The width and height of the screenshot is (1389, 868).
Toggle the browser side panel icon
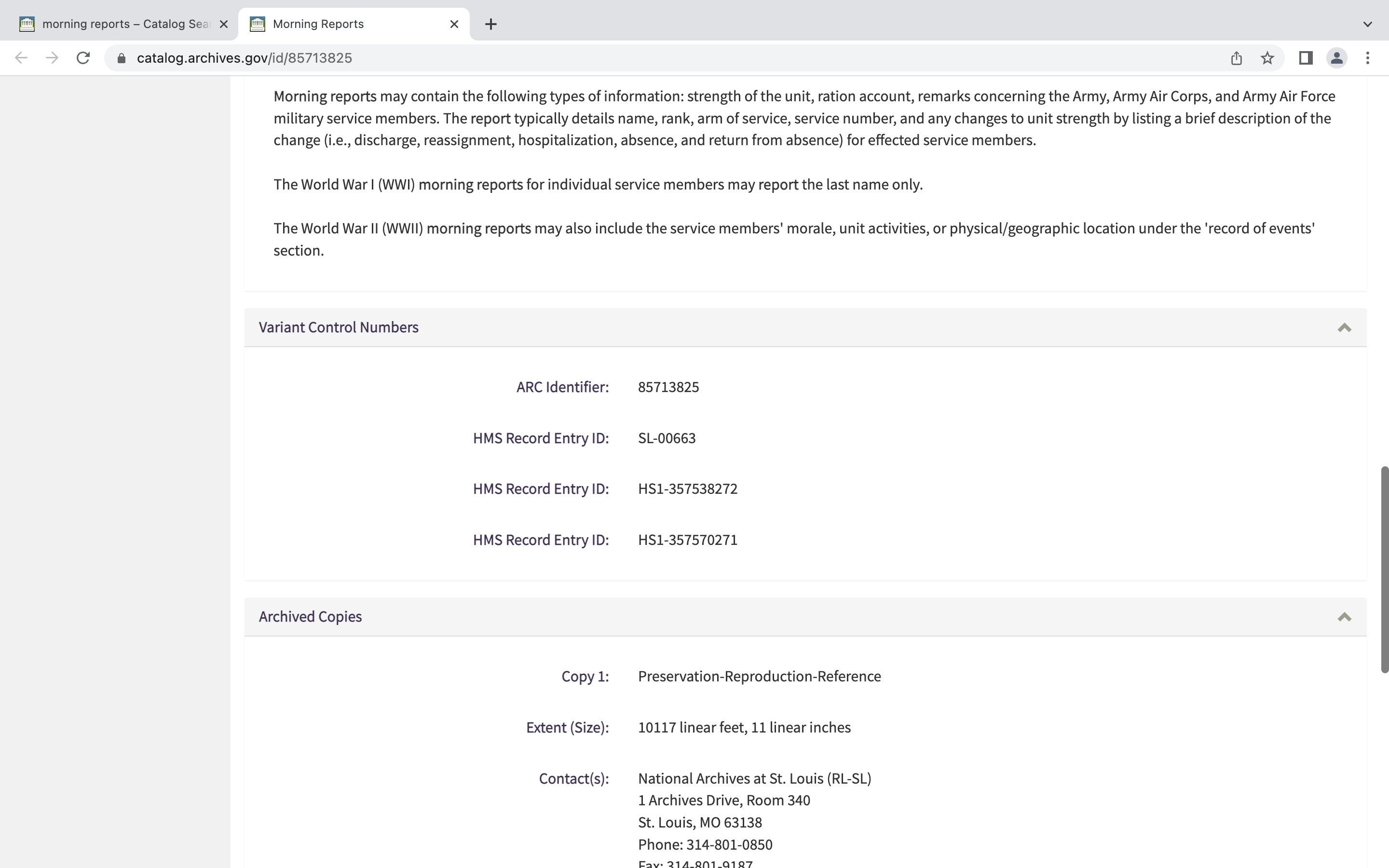click(x=1305, y=58)
